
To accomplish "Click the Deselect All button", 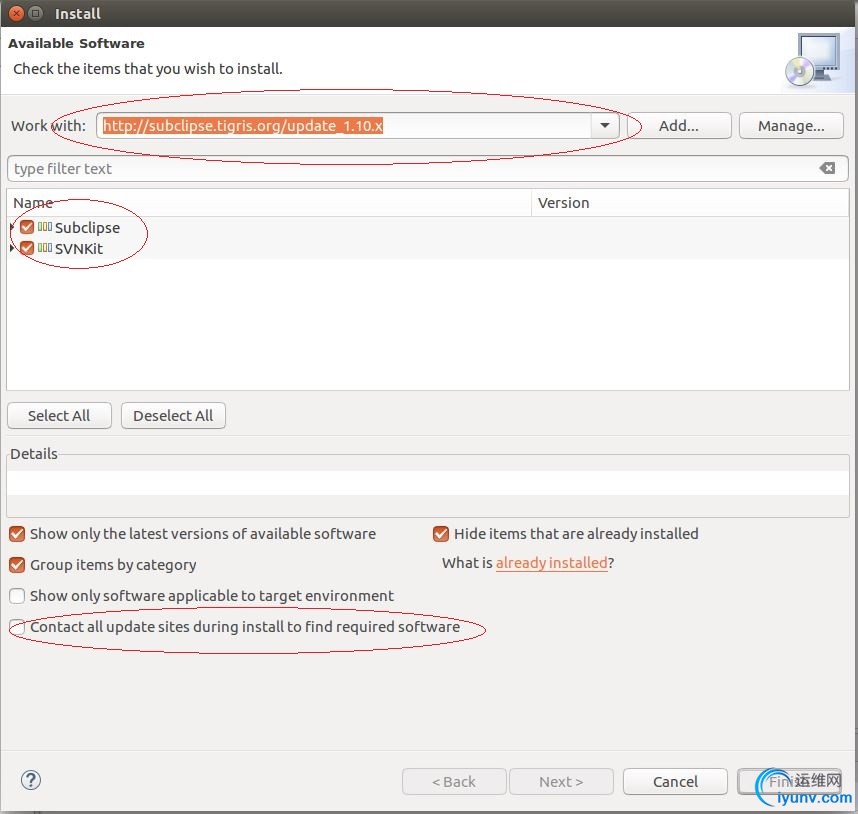I will point(173,416).
